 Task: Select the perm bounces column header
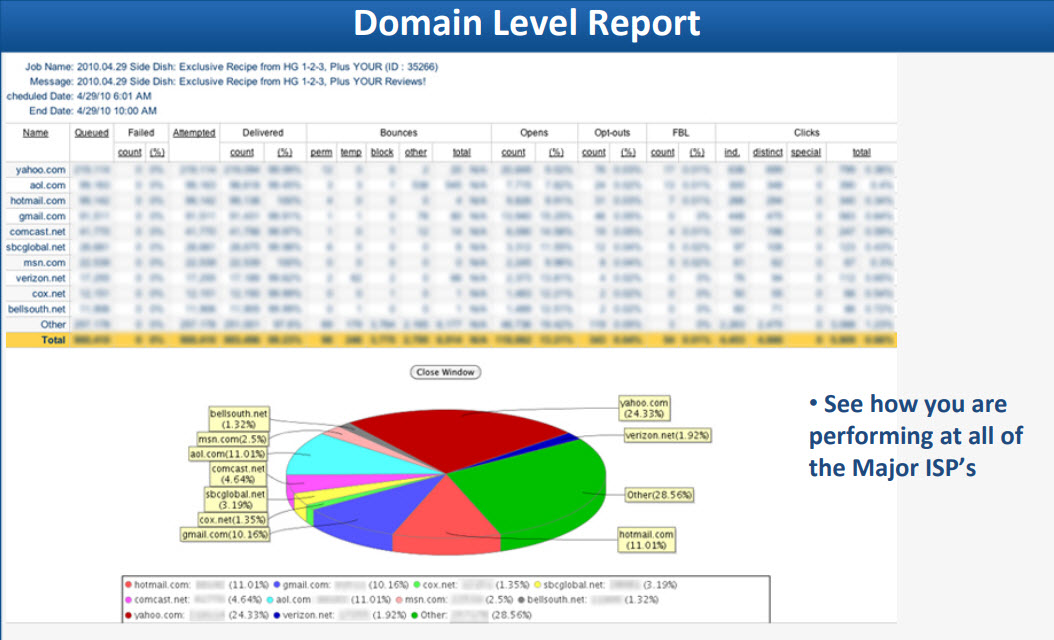coord(323,153)
